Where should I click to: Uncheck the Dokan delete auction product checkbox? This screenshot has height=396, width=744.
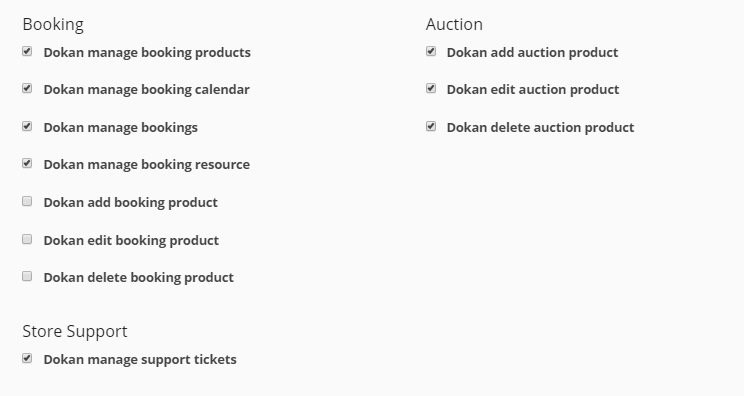[431, 126]
